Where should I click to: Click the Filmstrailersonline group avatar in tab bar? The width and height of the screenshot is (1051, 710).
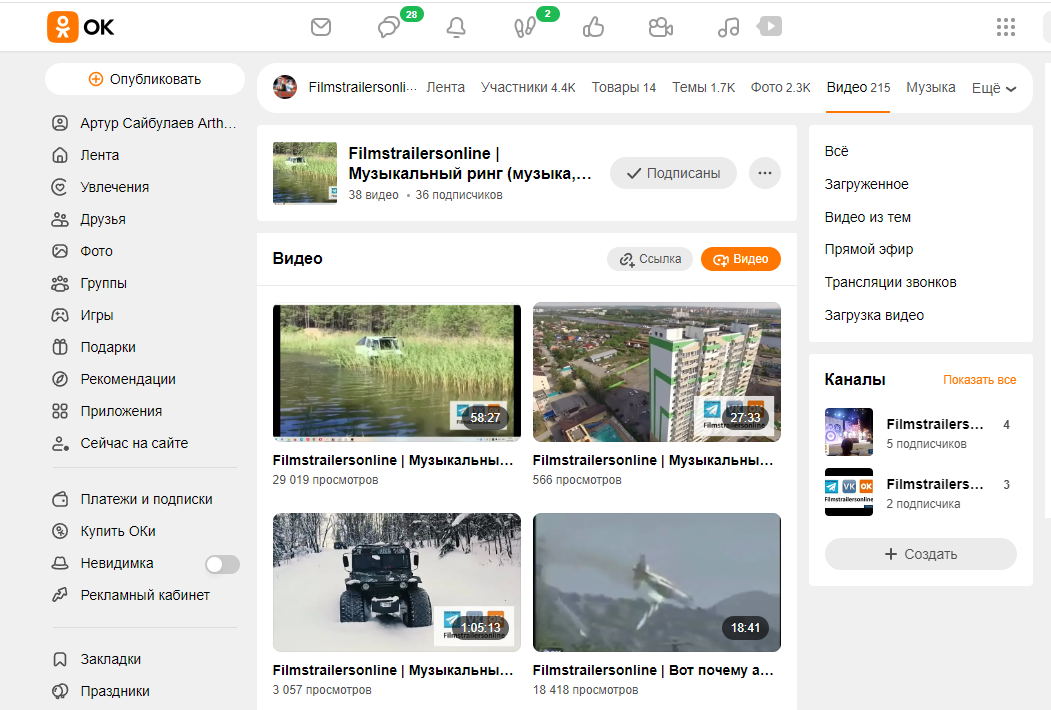[285, 87]
